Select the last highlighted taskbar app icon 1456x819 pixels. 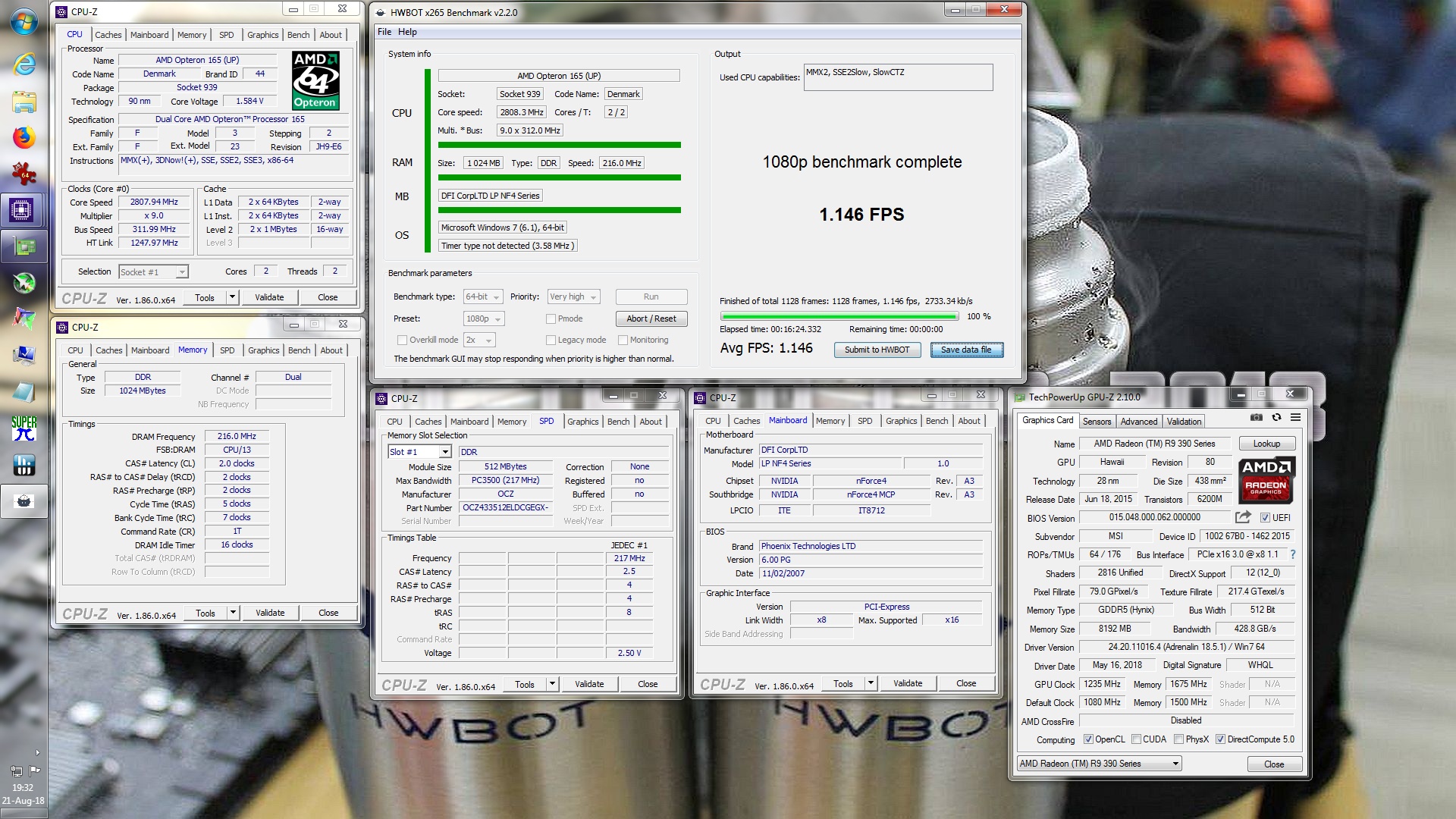click(24, 501)
